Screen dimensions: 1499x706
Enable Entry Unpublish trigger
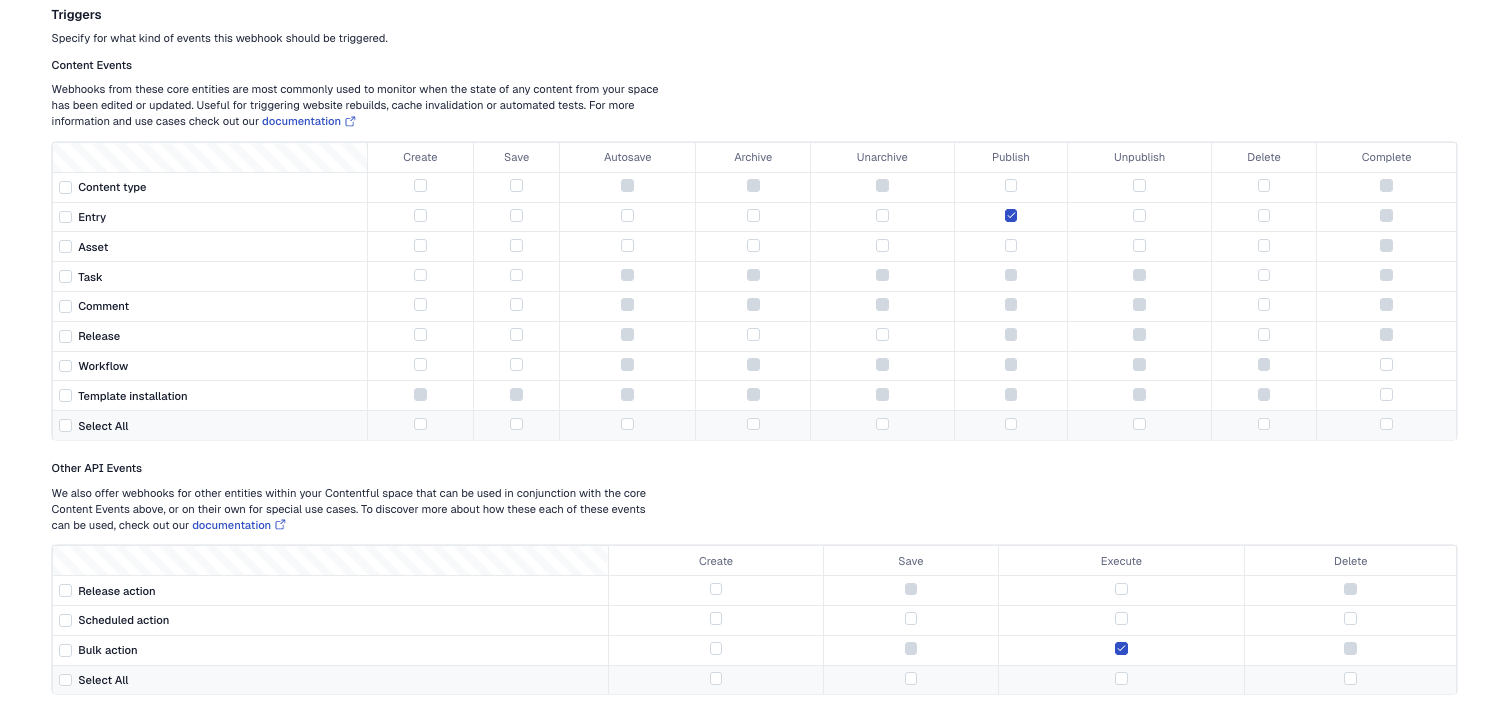tap(1139, 216)
